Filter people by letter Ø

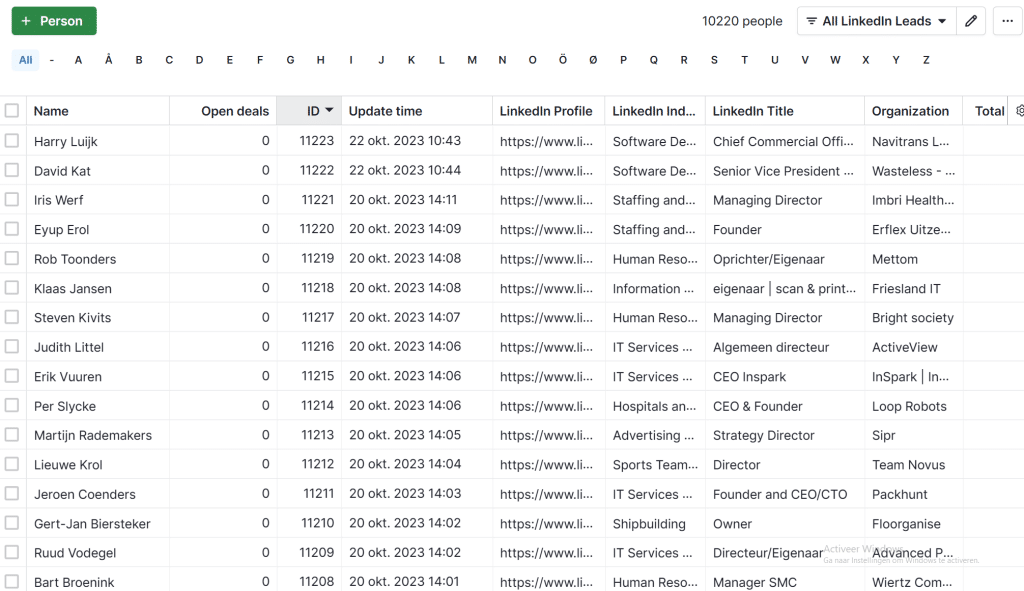point(593,60)
